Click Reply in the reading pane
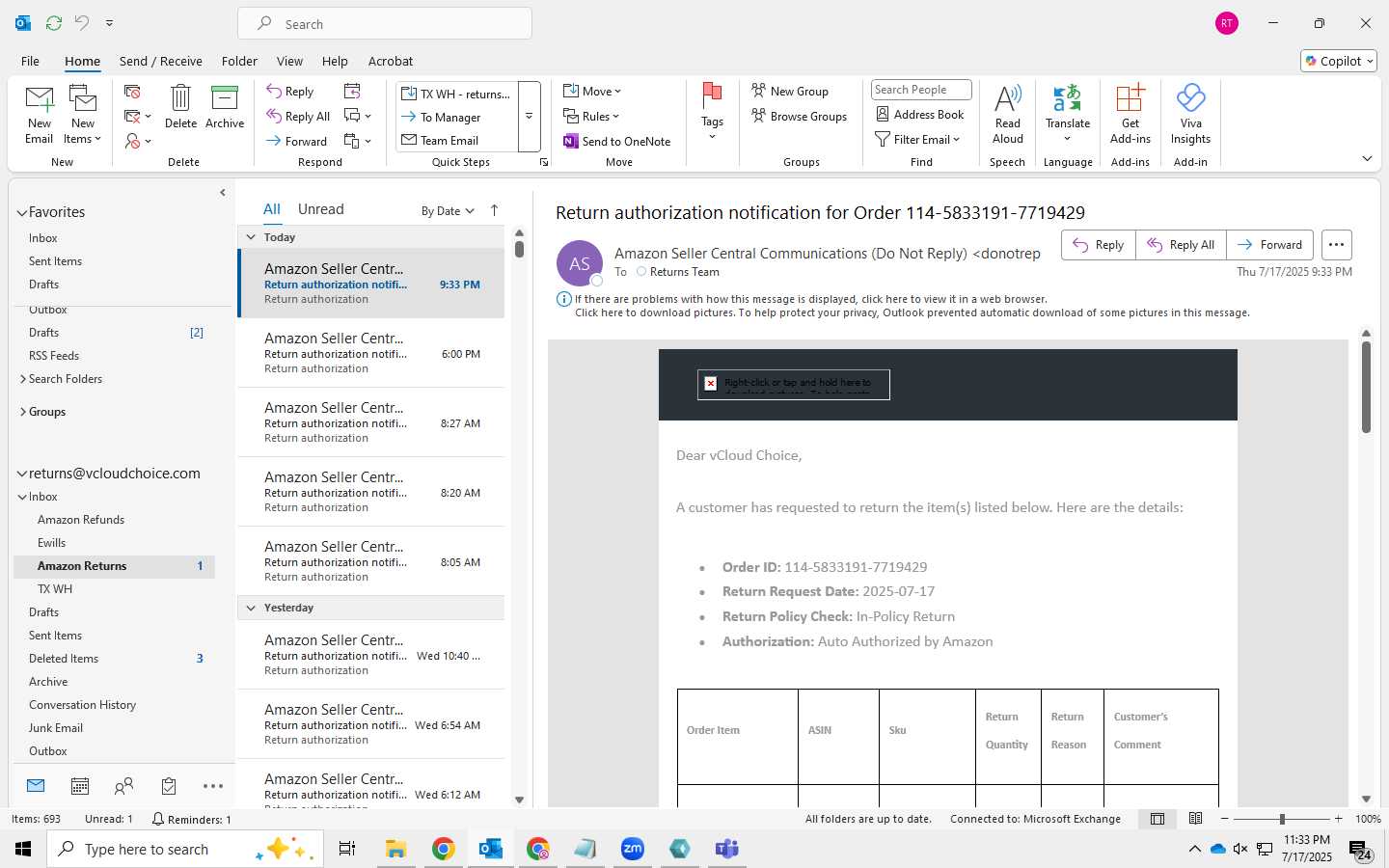 (x=1099, y=245)
